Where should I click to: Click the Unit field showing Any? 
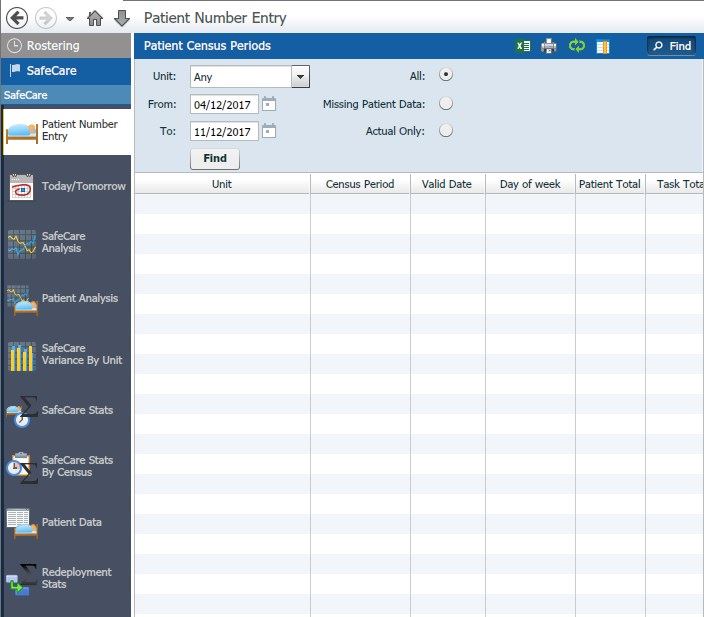[241, 77]
